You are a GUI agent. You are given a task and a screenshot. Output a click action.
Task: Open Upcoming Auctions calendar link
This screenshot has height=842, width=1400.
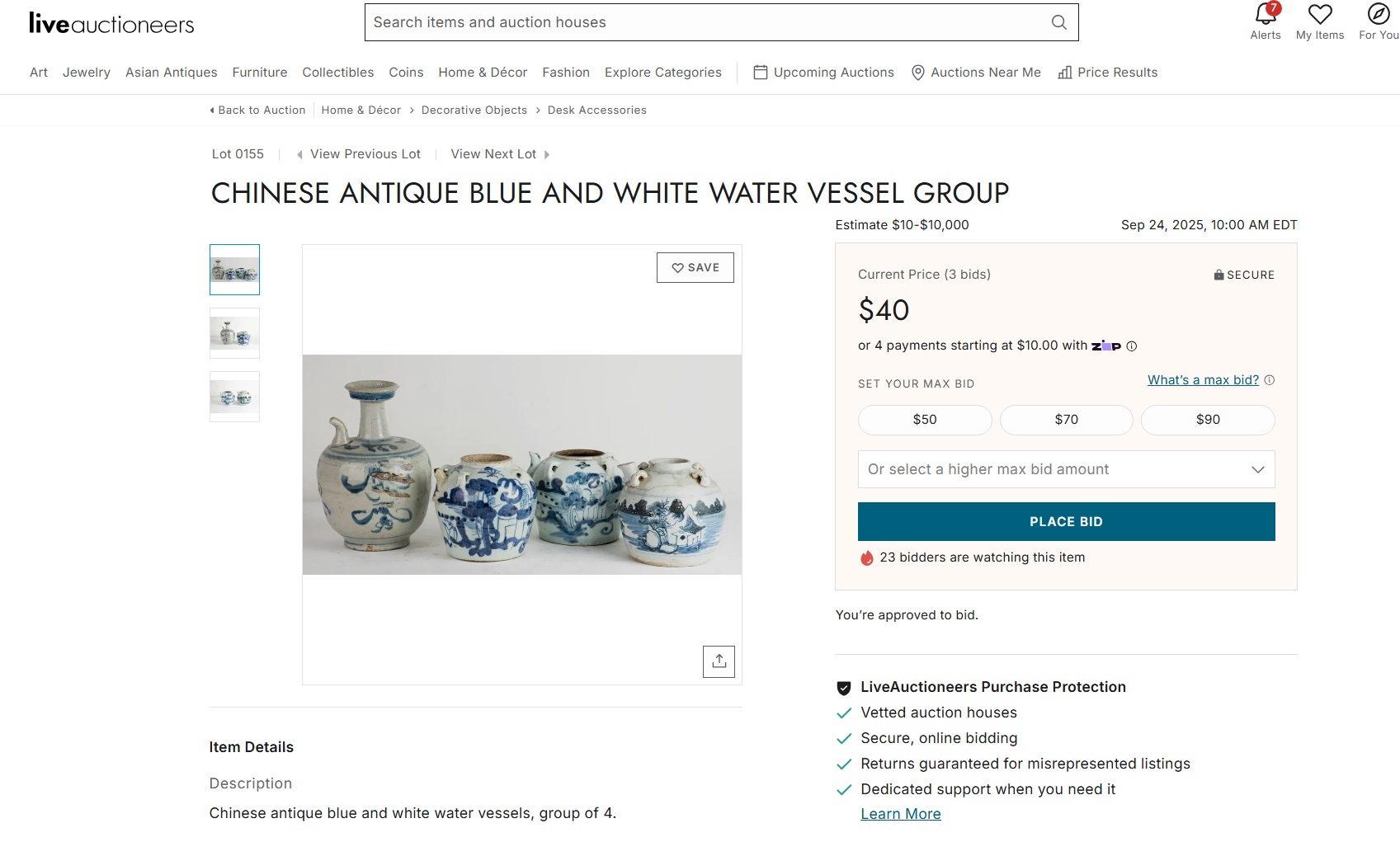[823, 73]
